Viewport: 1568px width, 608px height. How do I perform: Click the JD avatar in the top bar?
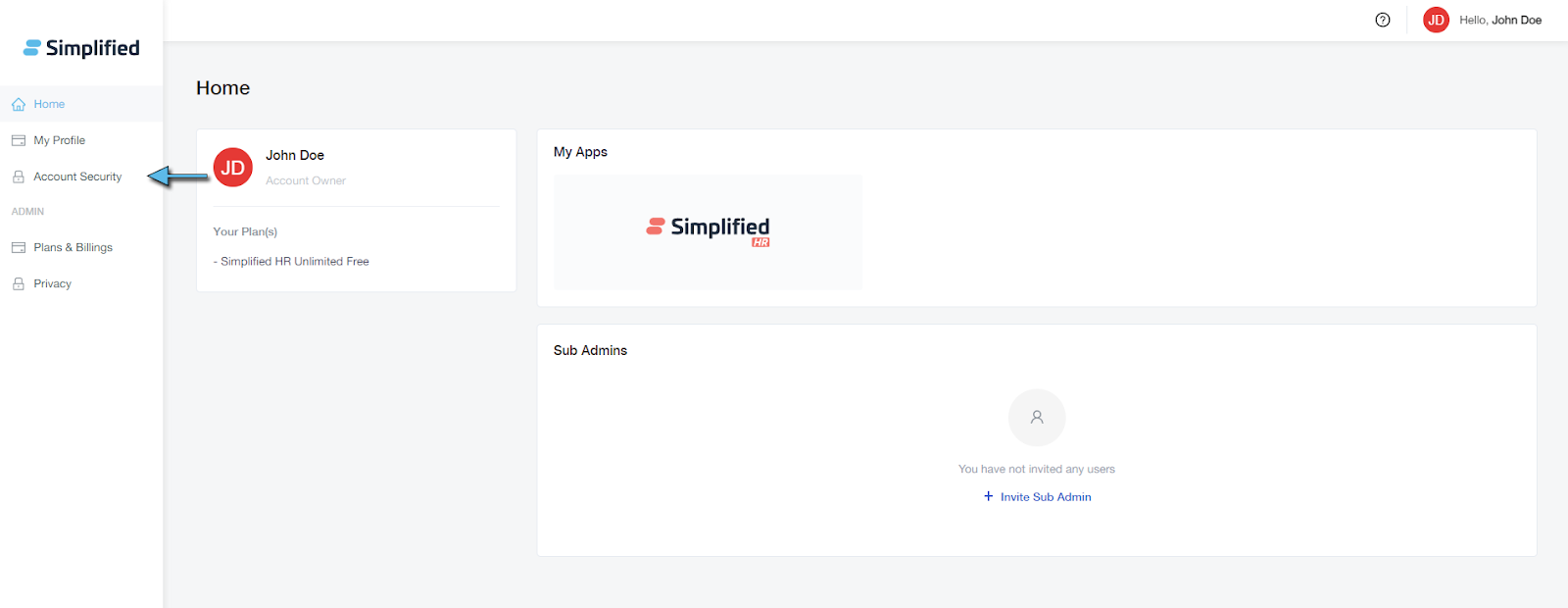(x=1436, y=20)
